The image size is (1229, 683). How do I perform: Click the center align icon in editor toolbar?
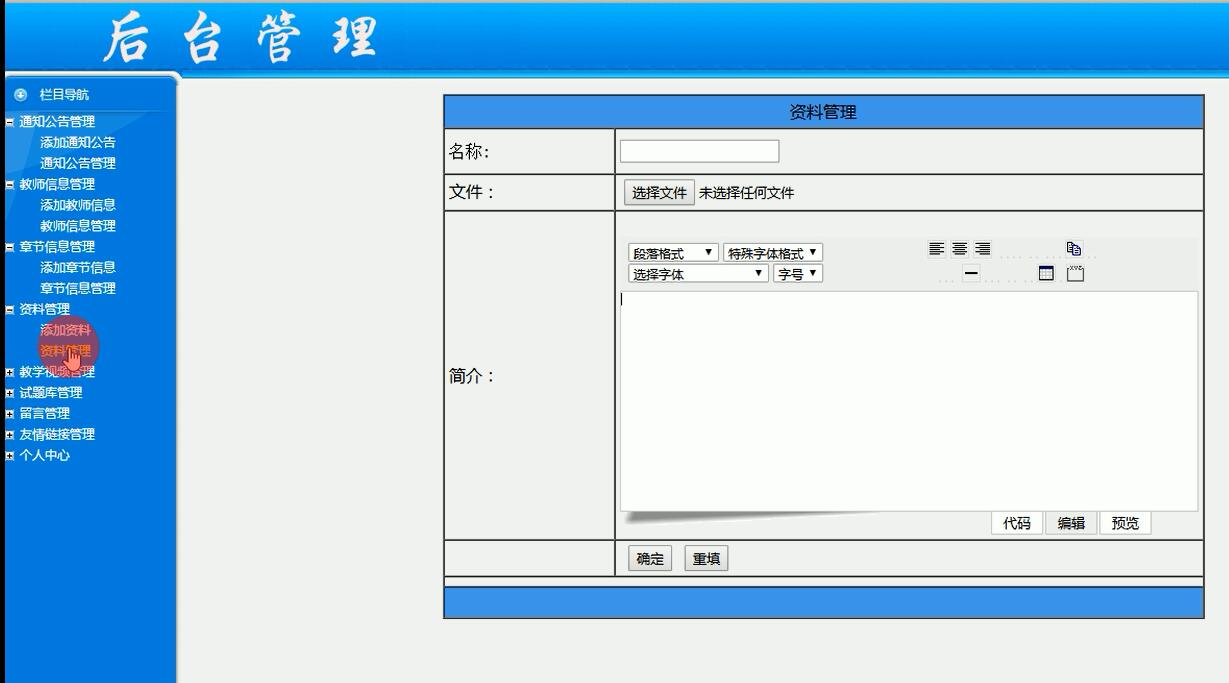pos(959,249)
